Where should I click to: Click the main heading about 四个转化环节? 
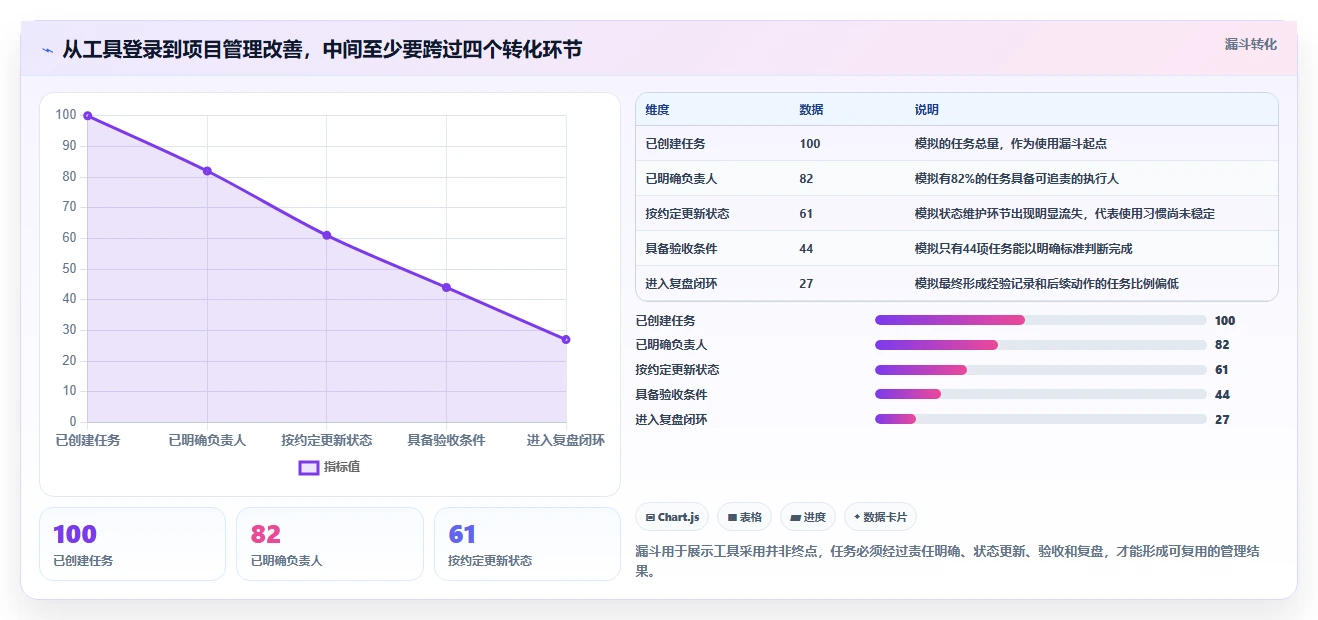pyautogui.click(x=322, y=49)
